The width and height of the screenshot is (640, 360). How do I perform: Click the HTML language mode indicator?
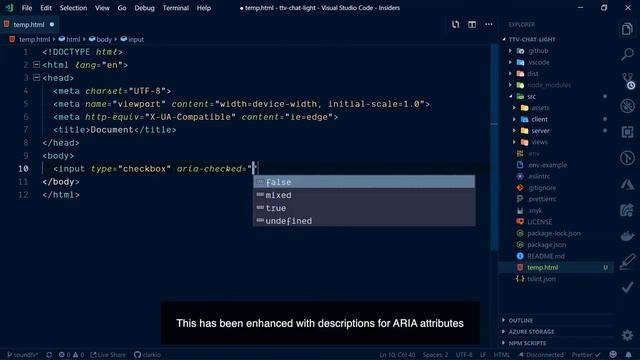click(502, 355)
